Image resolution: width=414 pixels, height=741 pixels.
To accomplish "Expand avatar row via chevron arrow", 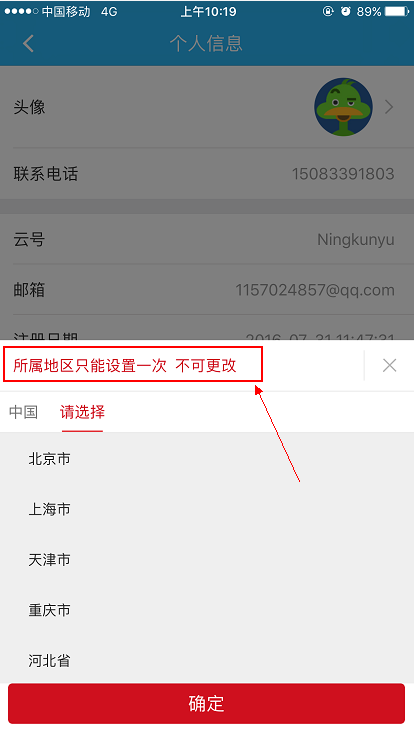I will click(x=389, y=107).
